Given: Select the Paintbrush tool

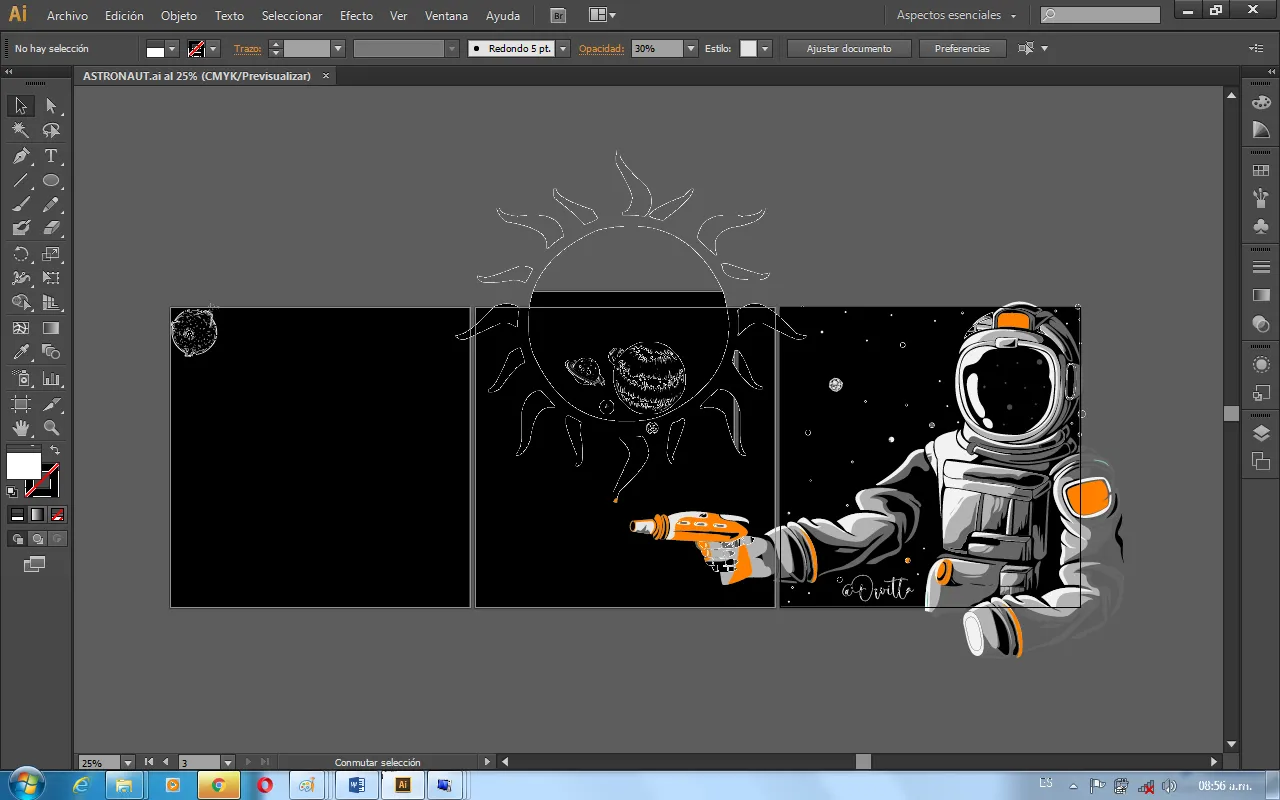Looking at the screenshot, I should 21,205.
